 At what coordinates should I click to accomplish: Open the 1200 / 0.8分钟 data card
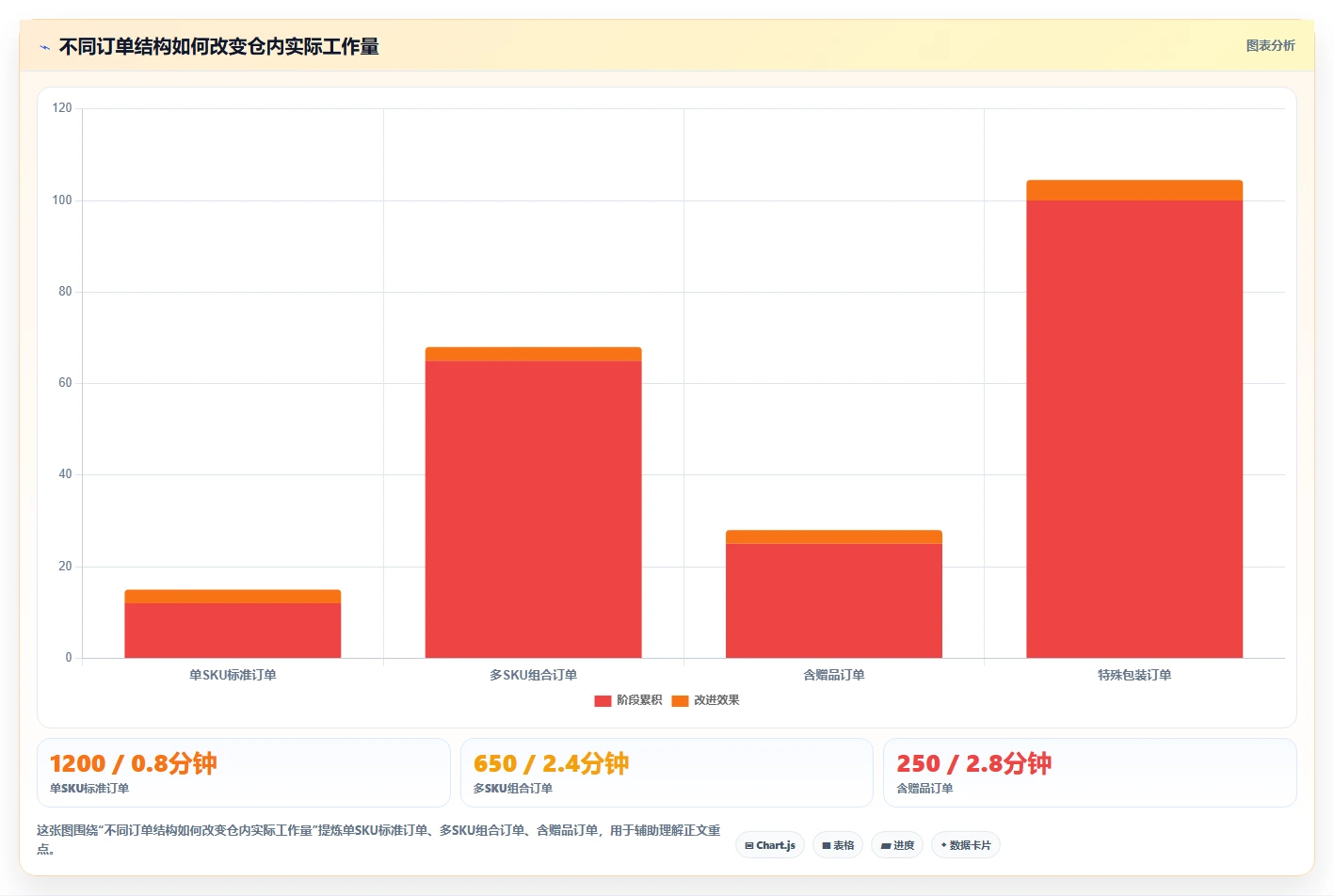click(x=244, y=773)
